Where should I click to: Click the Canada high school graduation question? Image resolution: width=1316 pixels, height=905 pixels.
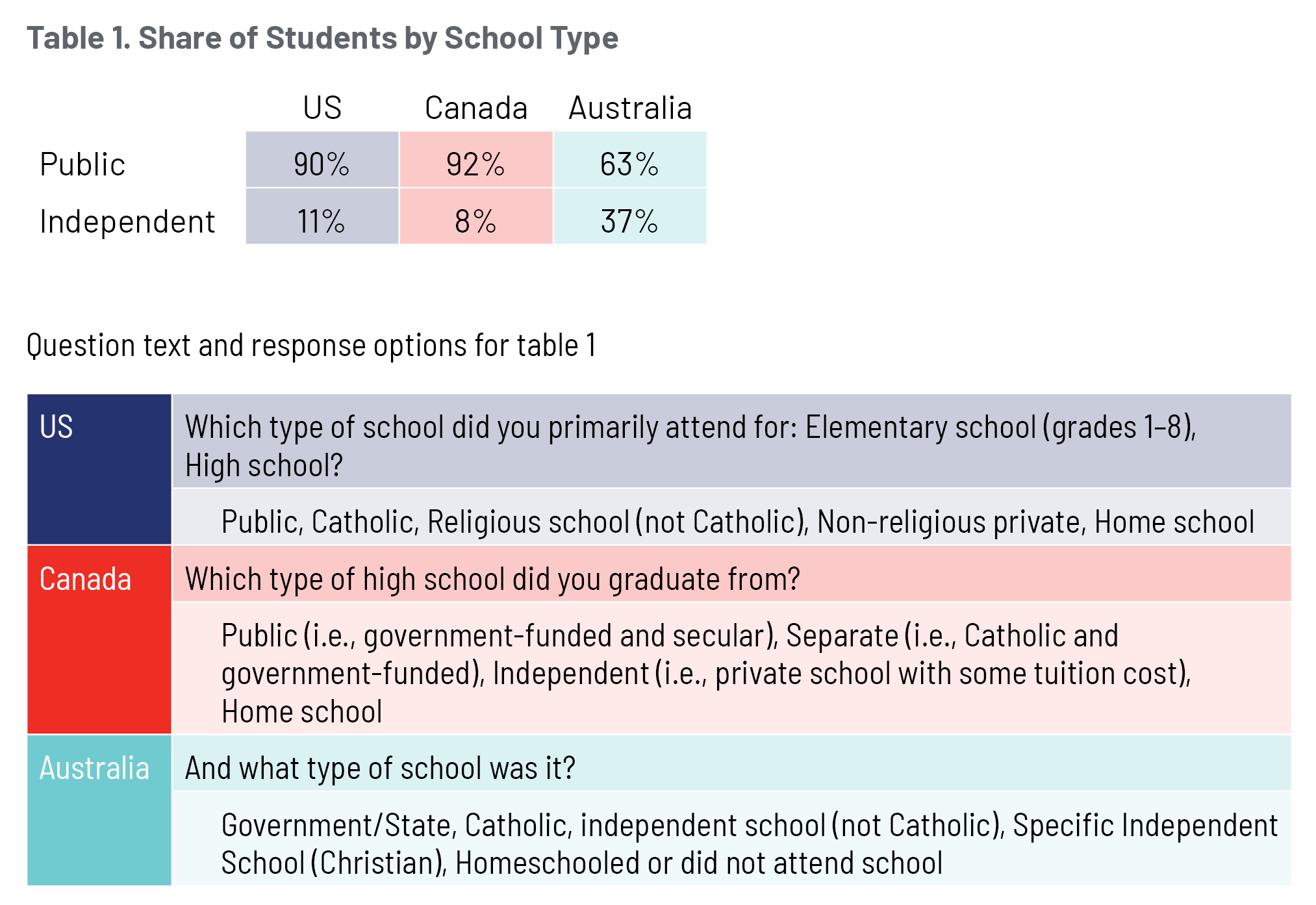tap(492, 578)
